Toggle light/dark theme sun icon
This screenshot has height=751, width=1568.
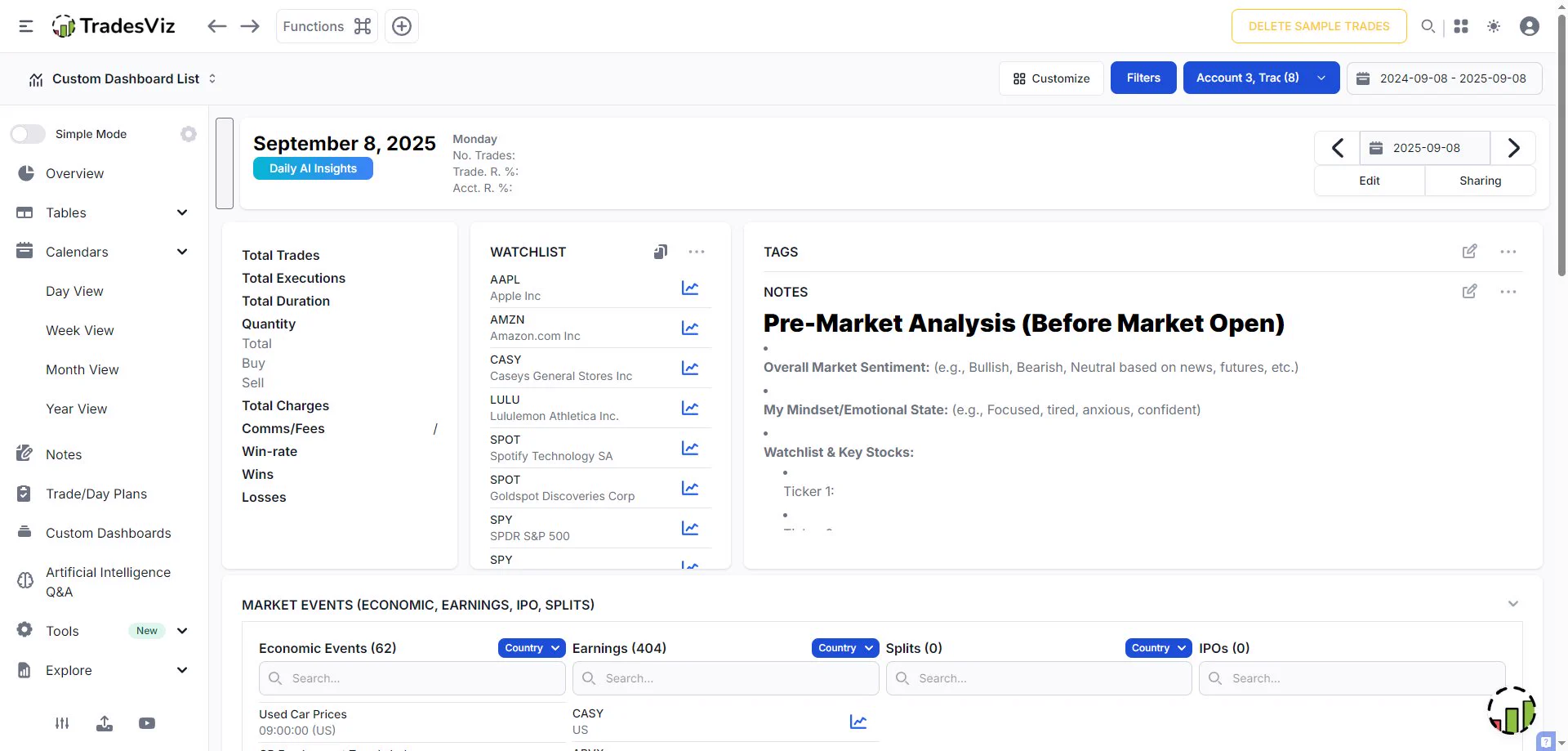[1494, 26]
